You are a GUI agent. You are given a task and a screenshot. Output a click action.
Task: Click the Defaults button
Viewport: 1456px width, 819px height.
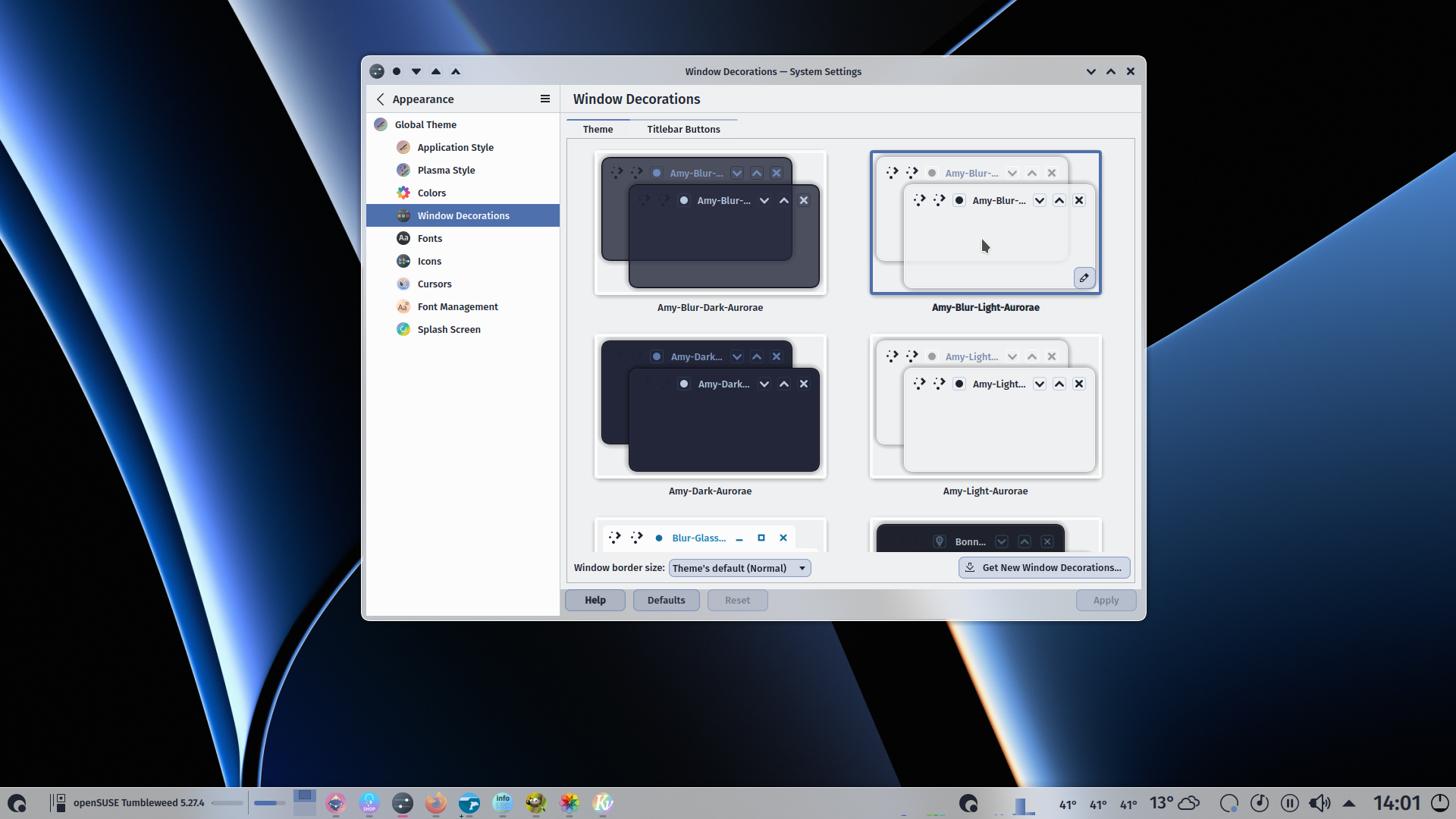666,600
